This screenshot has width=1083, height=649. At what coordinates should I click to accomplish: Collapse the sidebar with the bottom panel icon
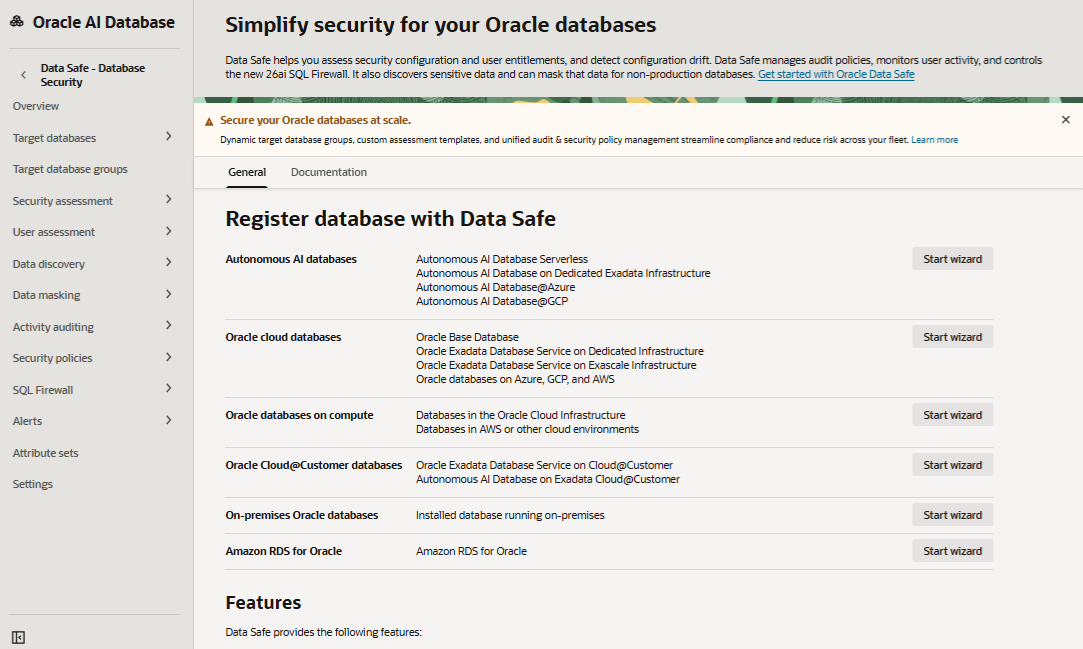(x=19, y=637)
